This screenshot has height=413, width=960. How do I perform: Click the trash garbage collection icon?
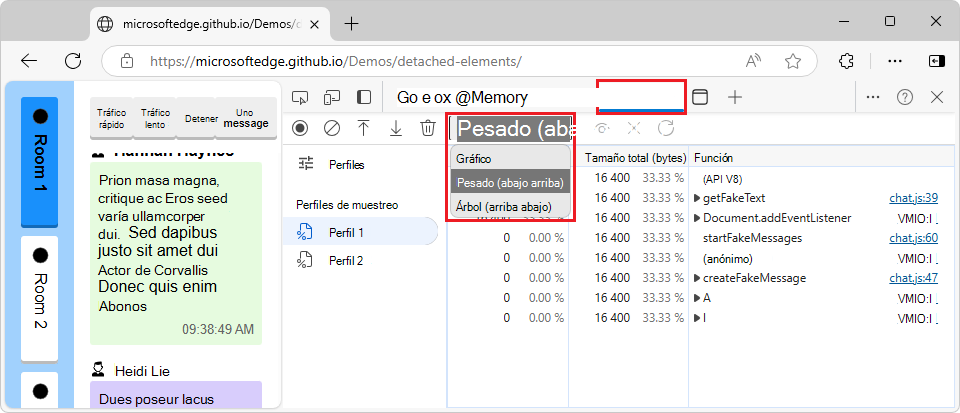[428, 128]
